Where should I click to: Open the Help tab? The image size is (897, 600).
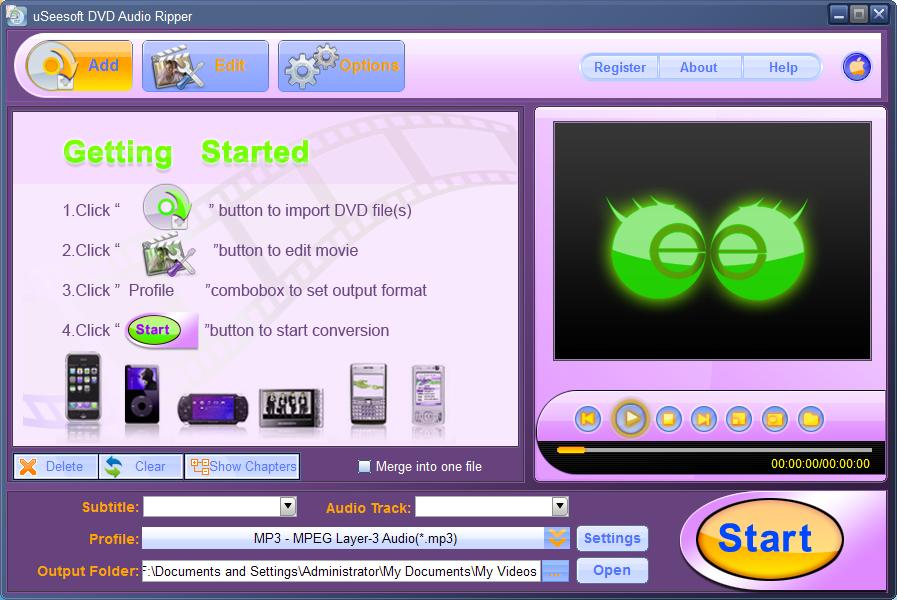(x=783, y=67)
